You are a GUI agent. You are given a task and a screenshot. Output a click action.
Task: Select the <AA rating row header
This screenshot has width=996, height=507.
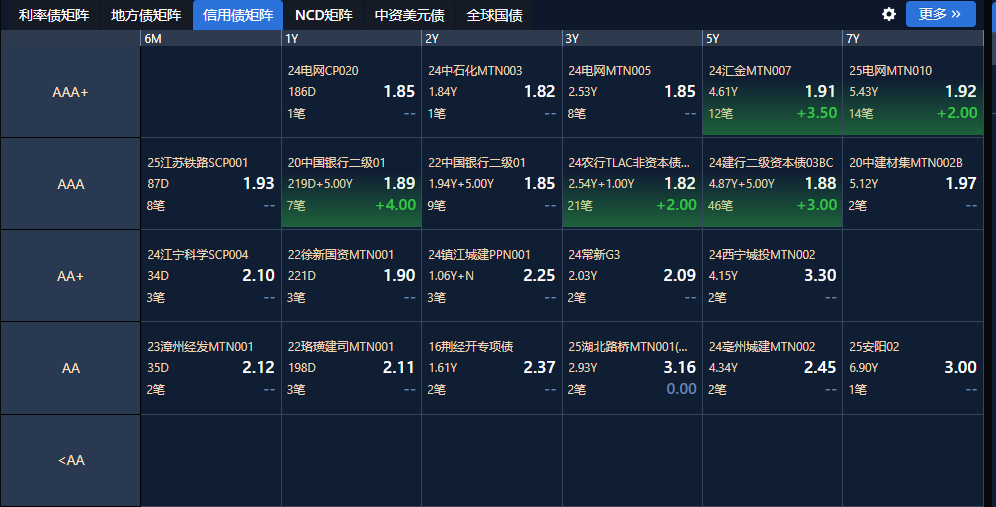70,460
